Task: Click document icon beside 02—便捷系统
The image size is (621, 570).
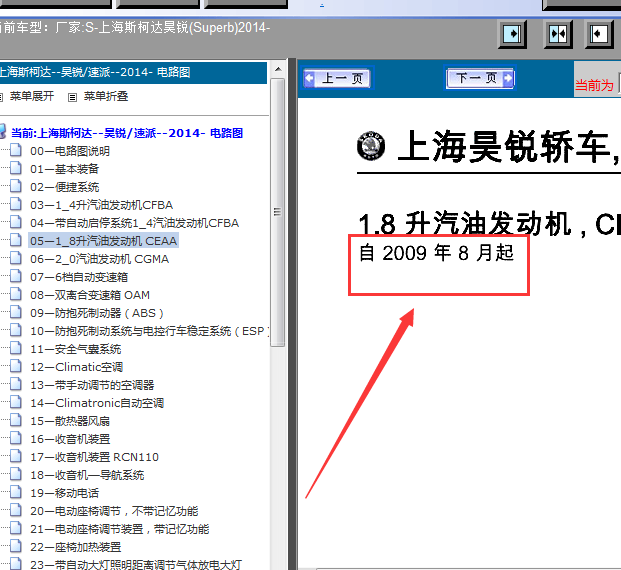Action: click(16, 186)
